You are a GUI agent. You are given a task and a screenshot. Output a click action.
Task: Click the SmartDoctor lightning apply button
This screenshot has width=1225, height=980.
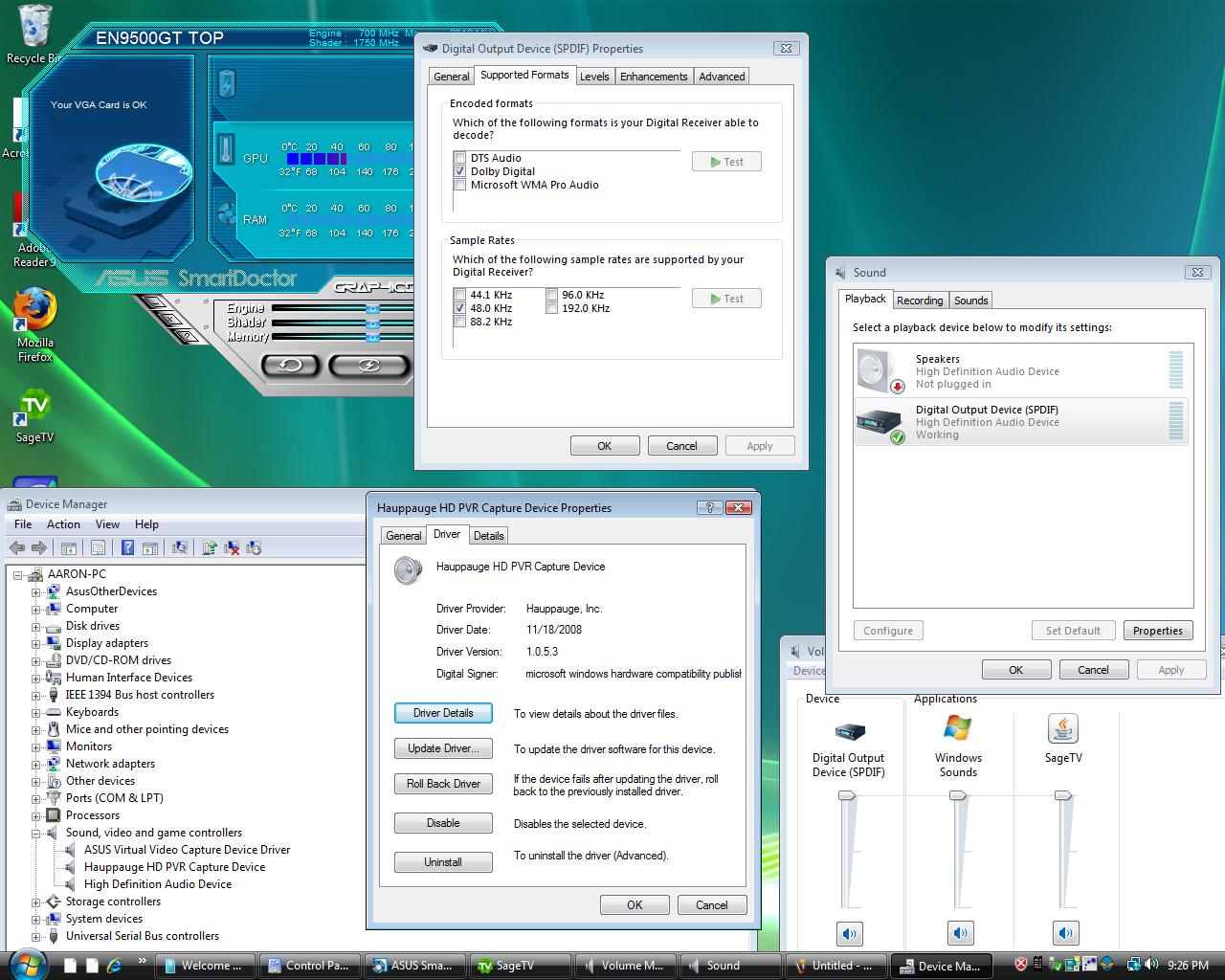pyautogui.click(x=368, y=365)
